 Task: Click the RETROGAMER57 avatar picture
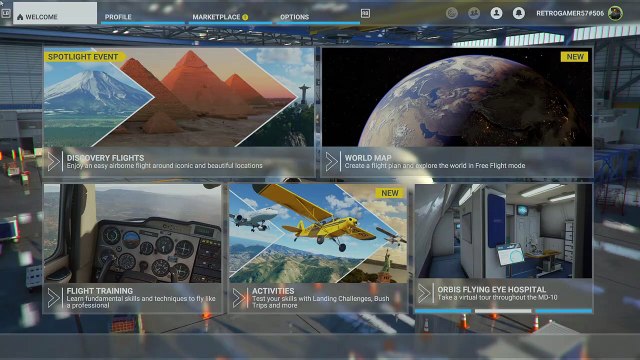tap(615, 13)
